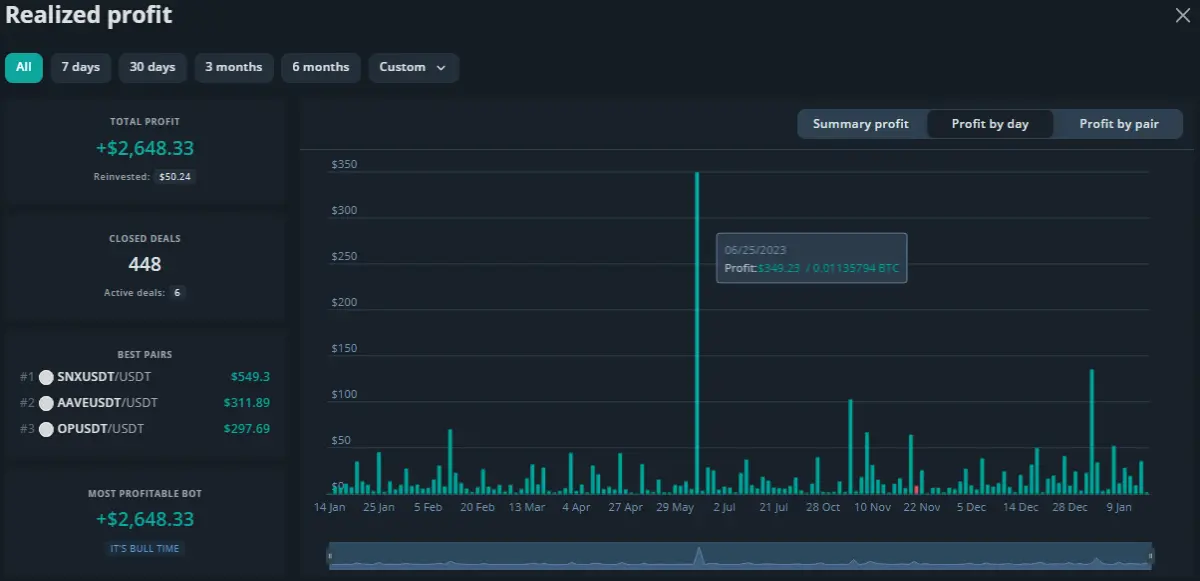Select the All time range filter
This screenshot has height=581, width=1200.
point(23,67)
